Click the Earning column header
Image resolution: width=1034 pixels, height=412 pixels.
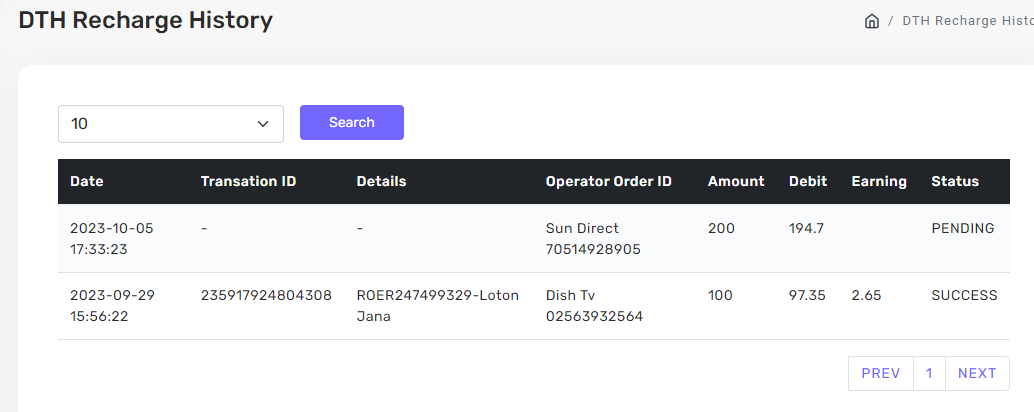(x=879, y=182)
